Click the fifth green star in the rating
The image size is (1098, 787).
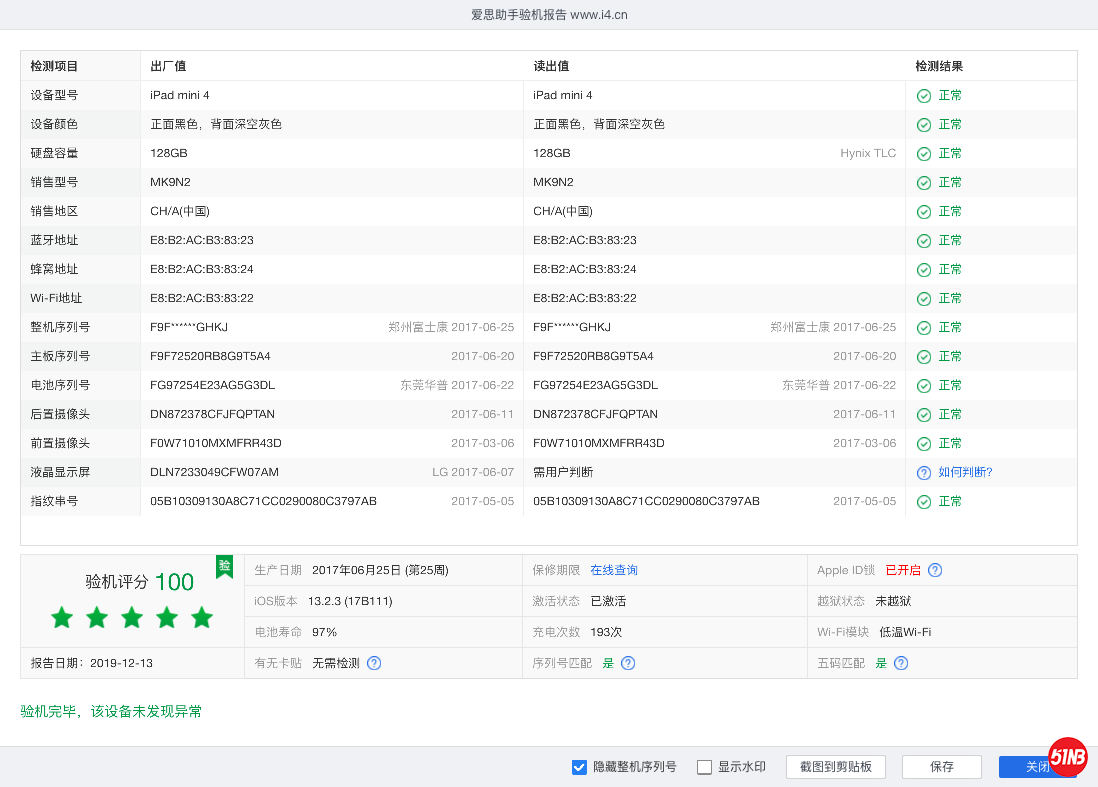tap(201, 618)
